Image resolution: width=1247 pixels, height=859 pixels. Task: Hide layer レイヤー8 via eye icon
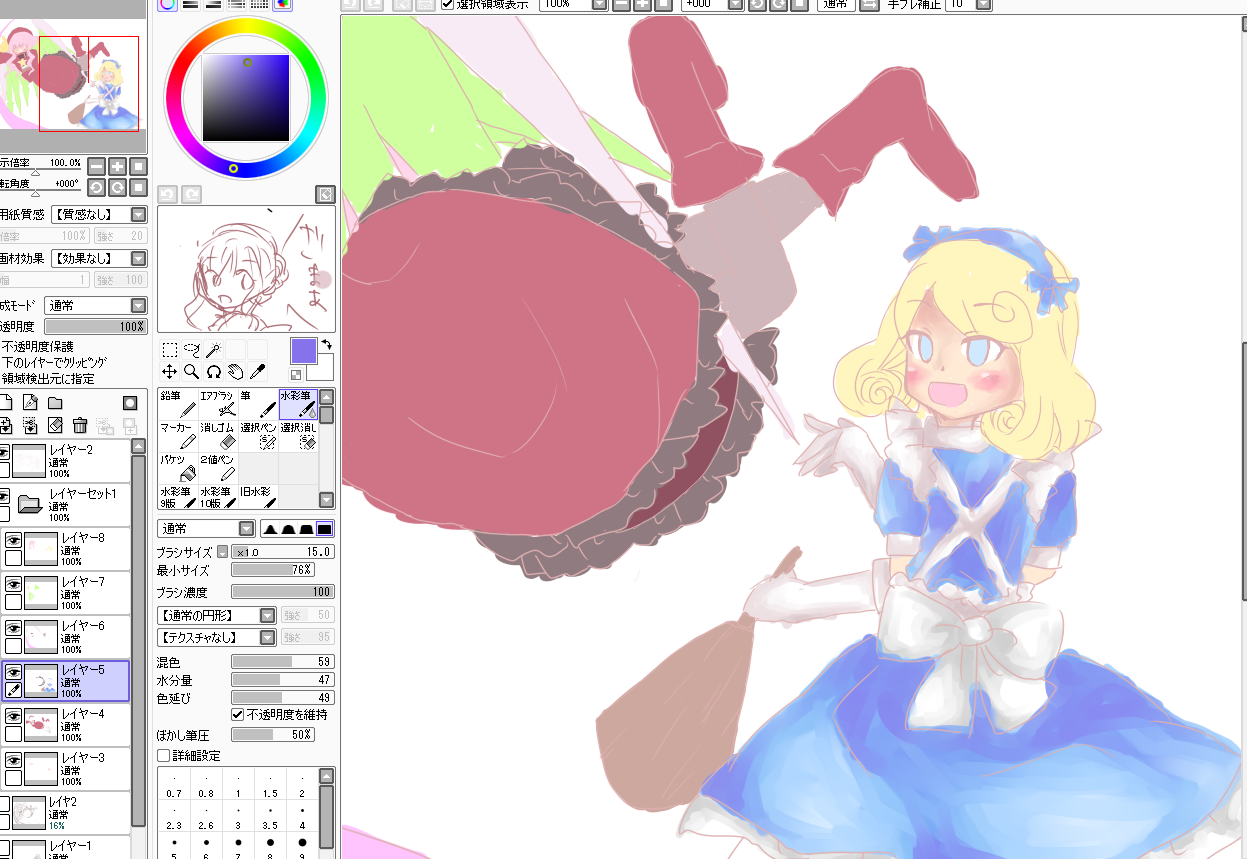tap(13, 540)
